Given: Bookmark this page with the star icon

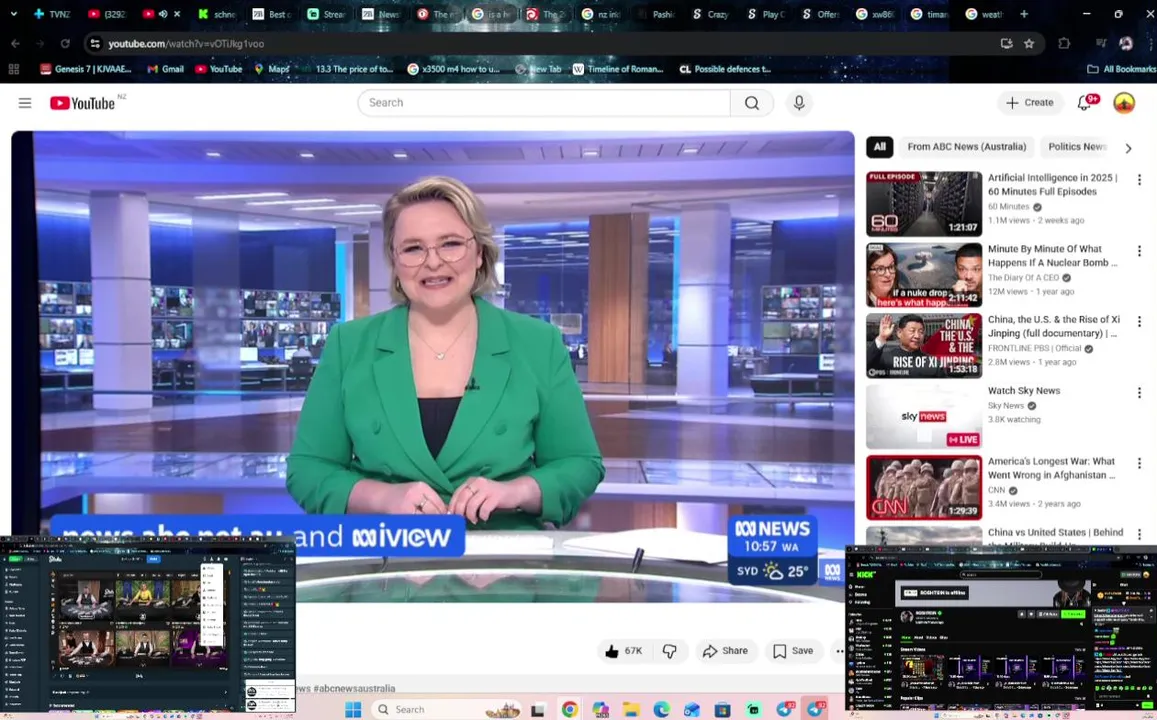Looking at the screenshot, I should pos(1029,44).
